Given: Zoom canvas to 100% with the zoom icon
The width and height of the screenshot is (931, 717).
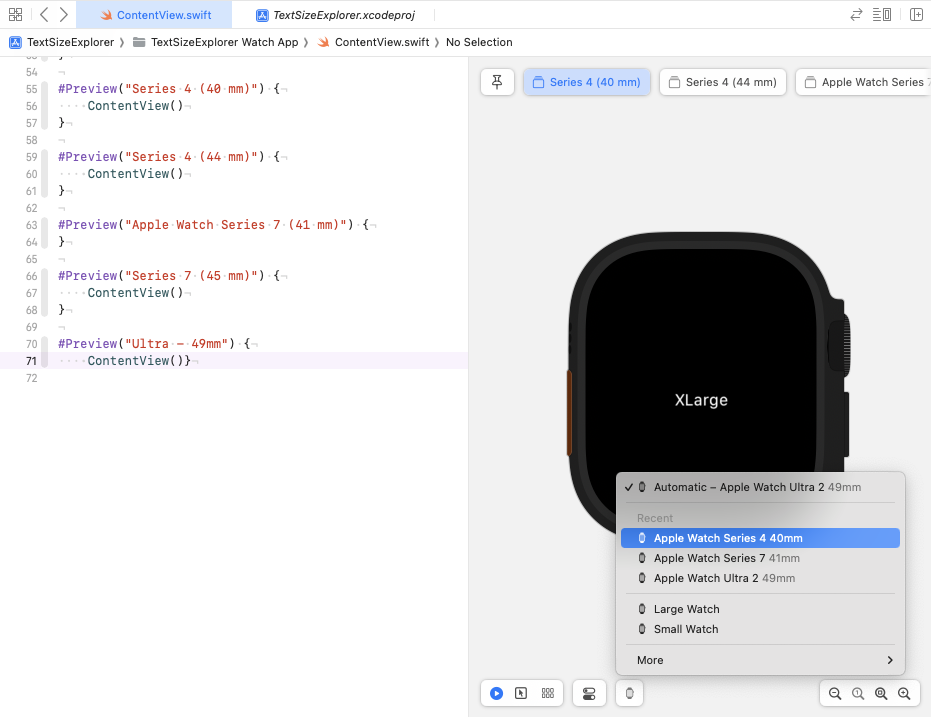Looking at the screenshot, I should coord(858,693).
